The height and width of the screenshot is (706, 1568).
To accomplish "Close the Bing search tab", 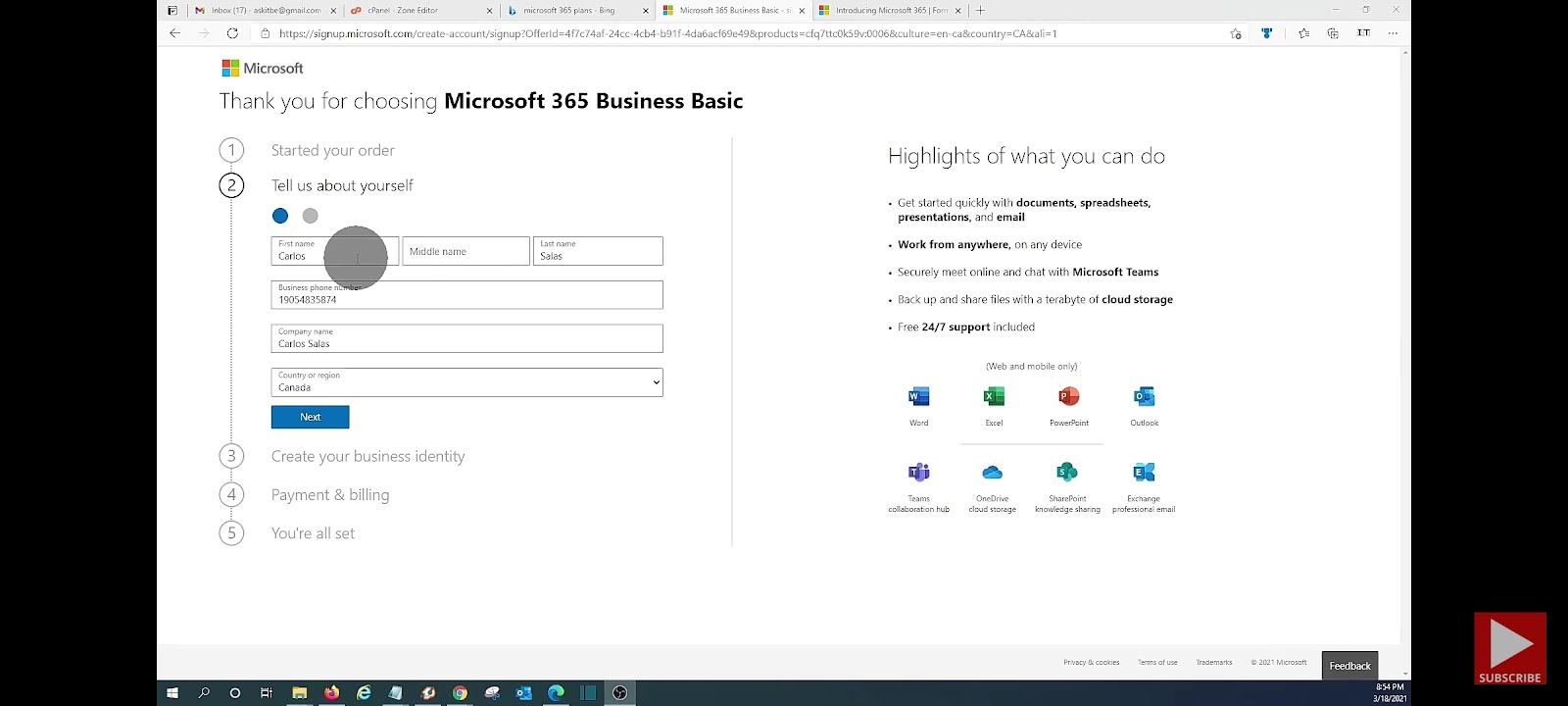I will (x=647, y=11).
